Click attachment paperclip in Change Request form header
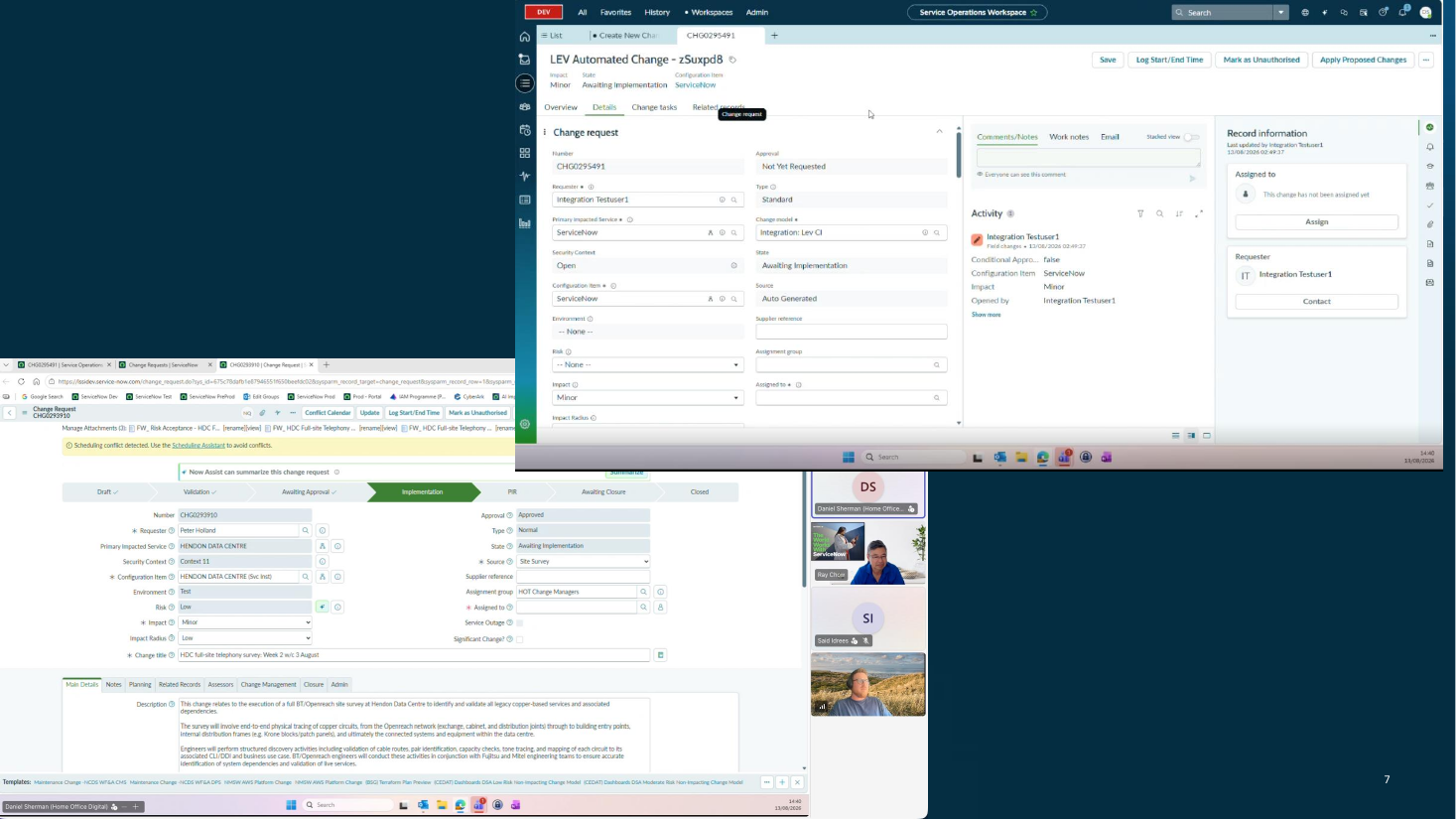This screenshot has height=819, width=1456. pos(262,413)
